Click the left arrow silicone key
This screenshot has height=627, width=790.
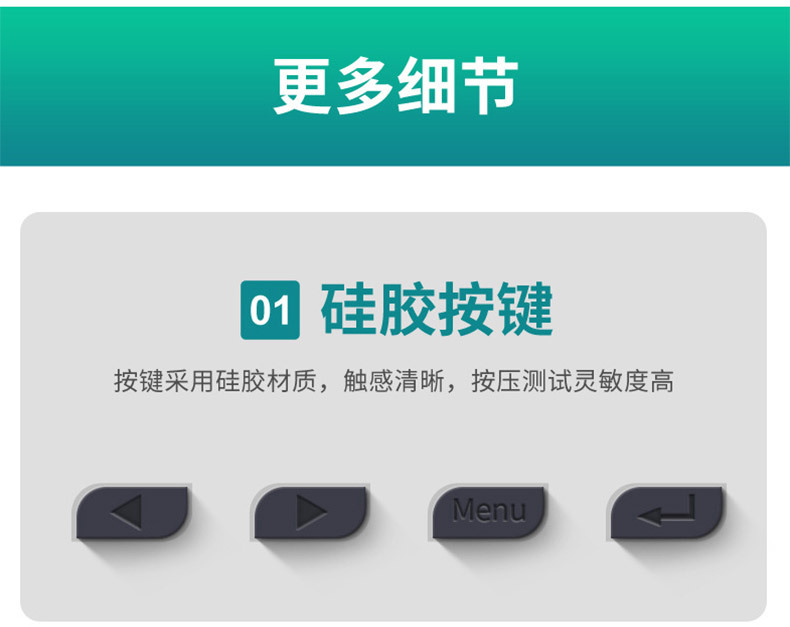click(132, 512)
